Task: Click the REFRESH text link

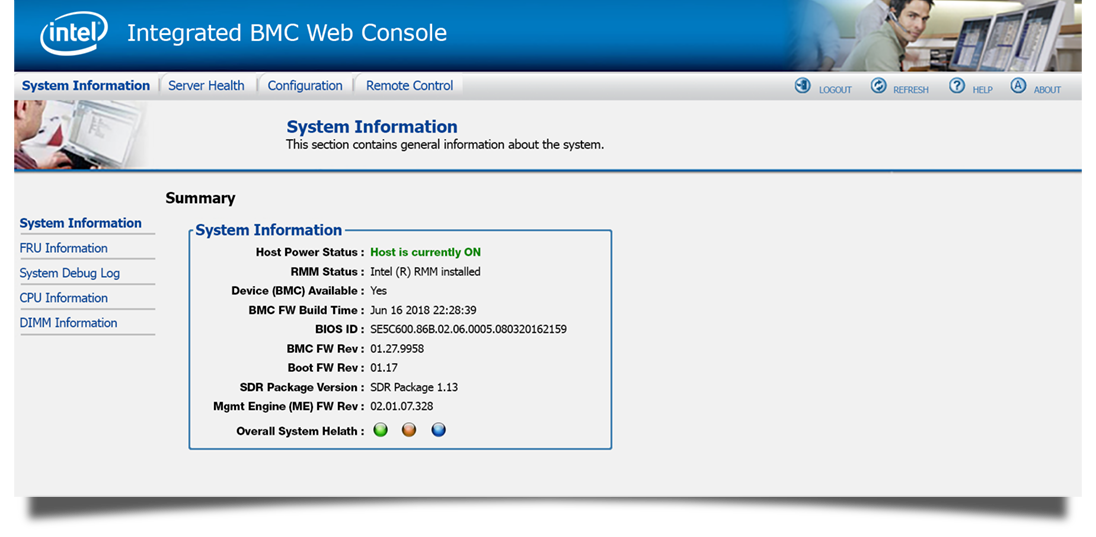Action: click(911, 90)
